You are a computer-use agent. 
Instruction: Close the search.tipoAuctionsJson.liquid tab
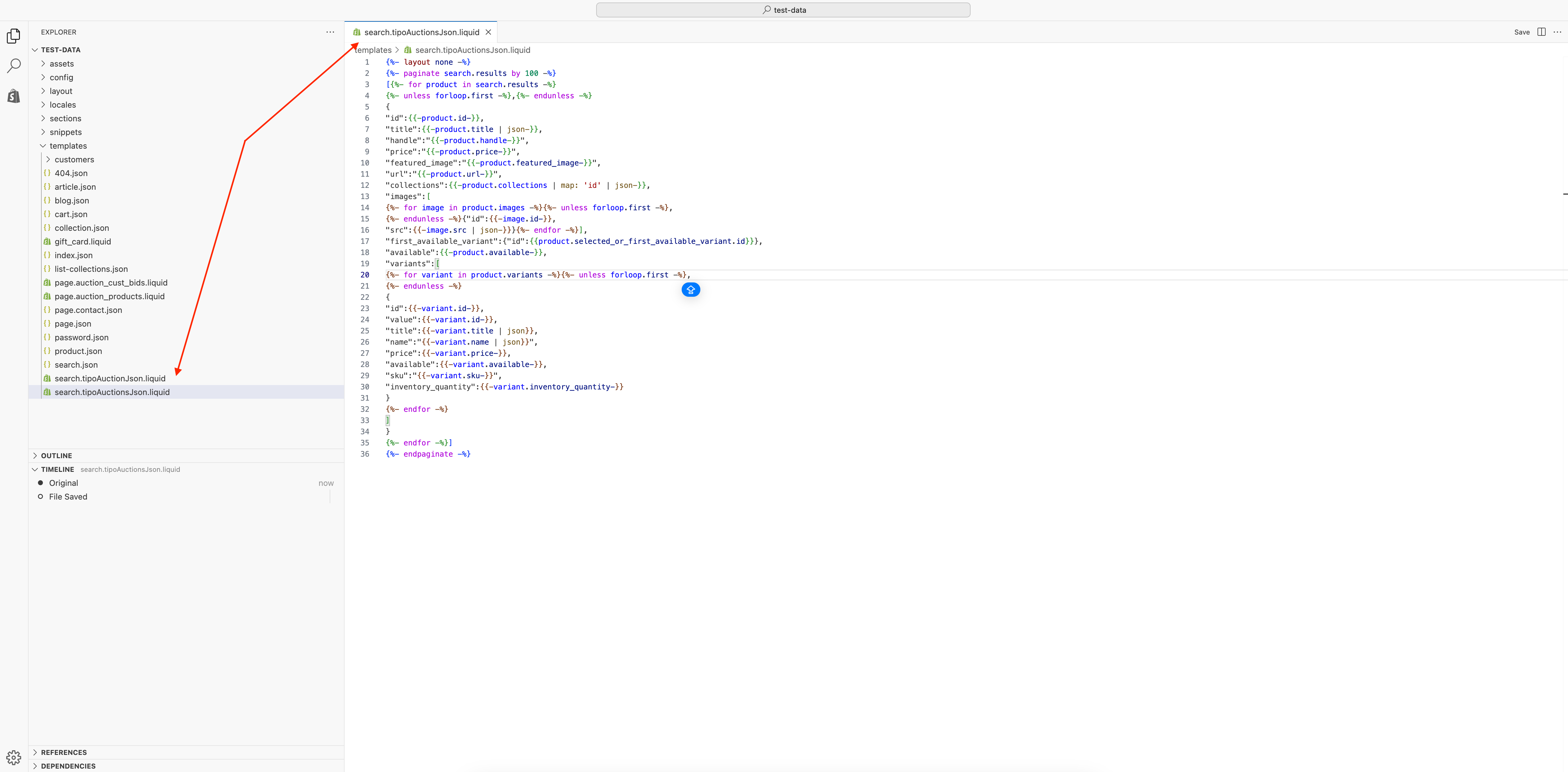pos(488,32)
